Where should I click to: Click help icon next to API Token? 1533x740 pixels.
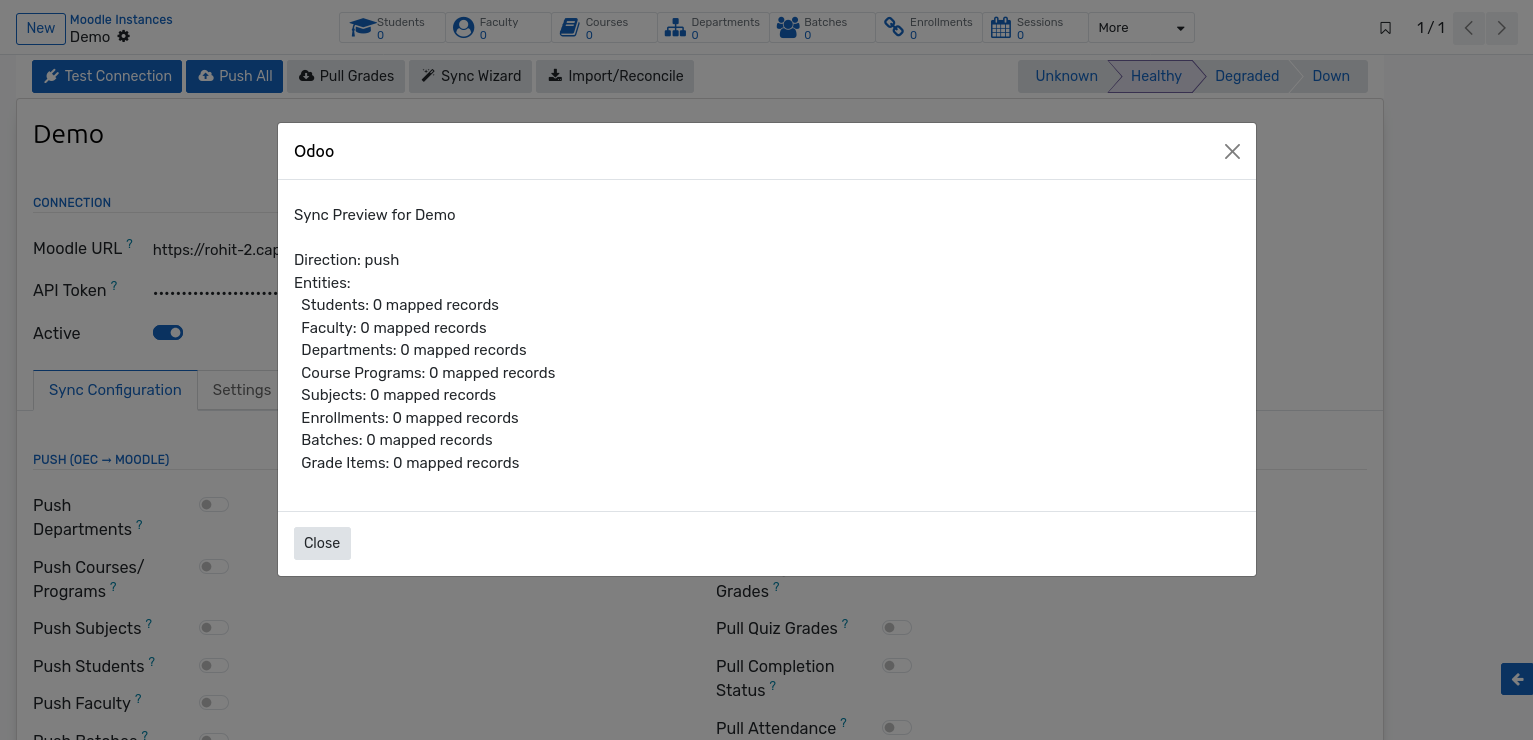[x=114, y=286]
